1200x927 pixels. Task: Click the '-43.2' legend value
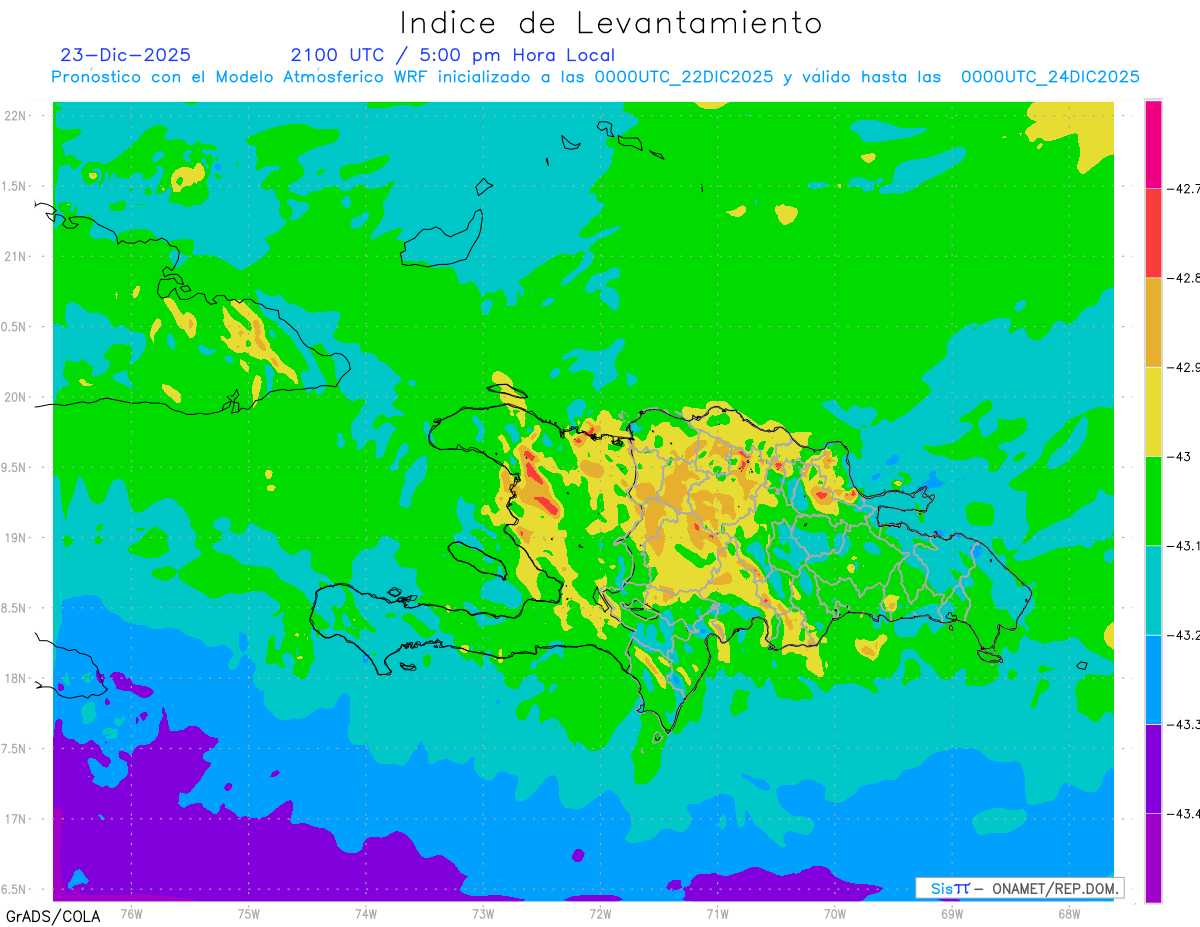[x=1184, y=635]
